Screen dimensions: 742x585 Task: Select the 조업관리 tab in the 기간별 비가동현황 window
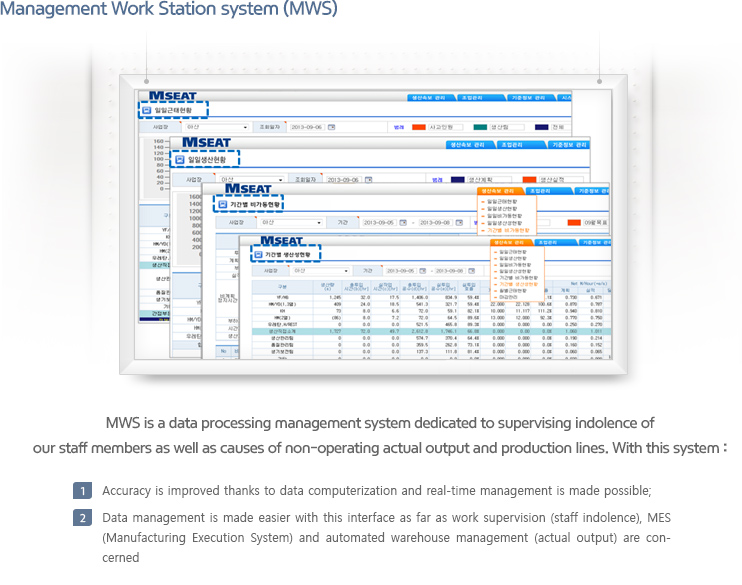pos(548,191)
